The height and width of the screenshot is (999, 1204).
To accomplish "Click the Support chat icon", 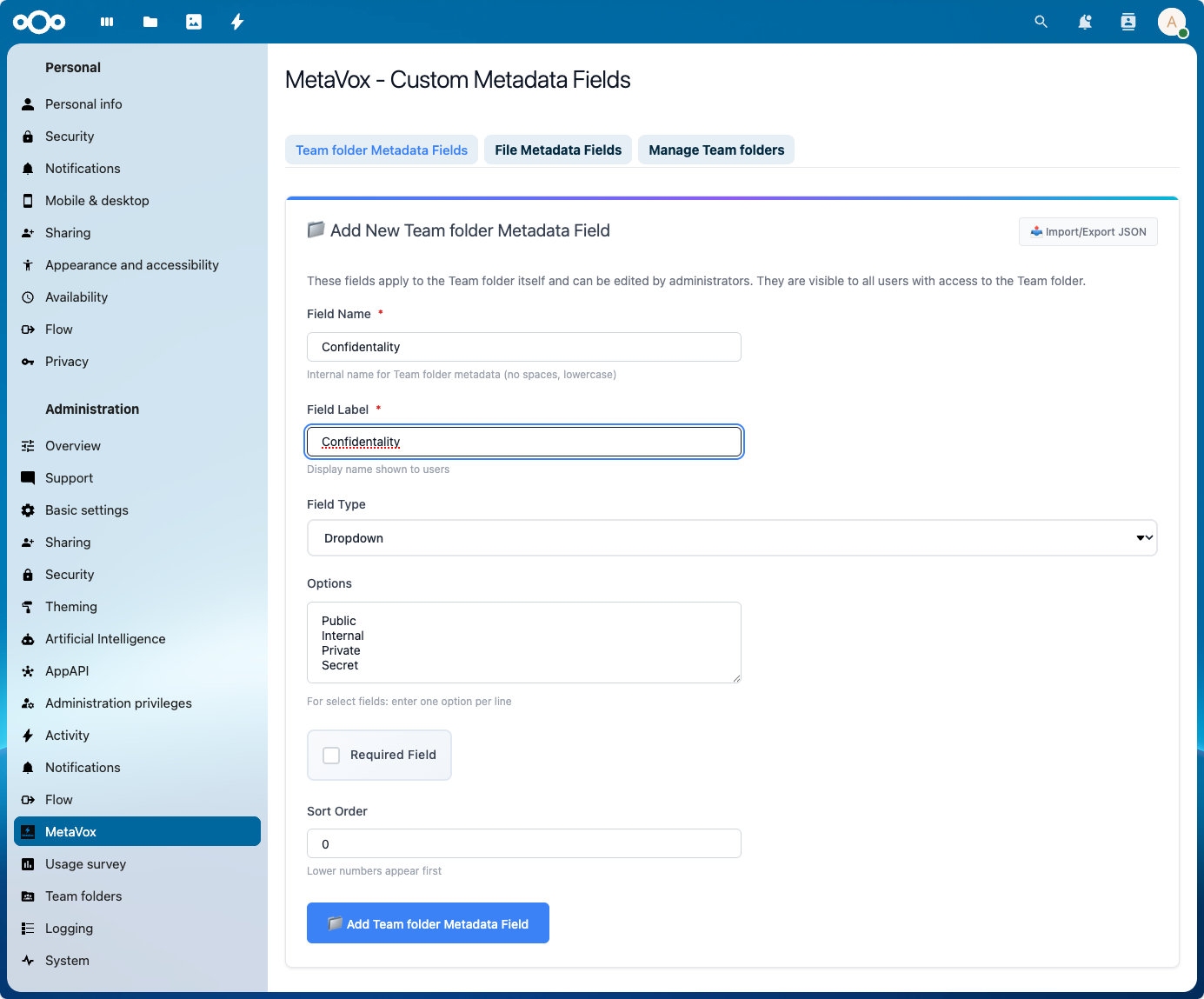I will coord(28,478).
